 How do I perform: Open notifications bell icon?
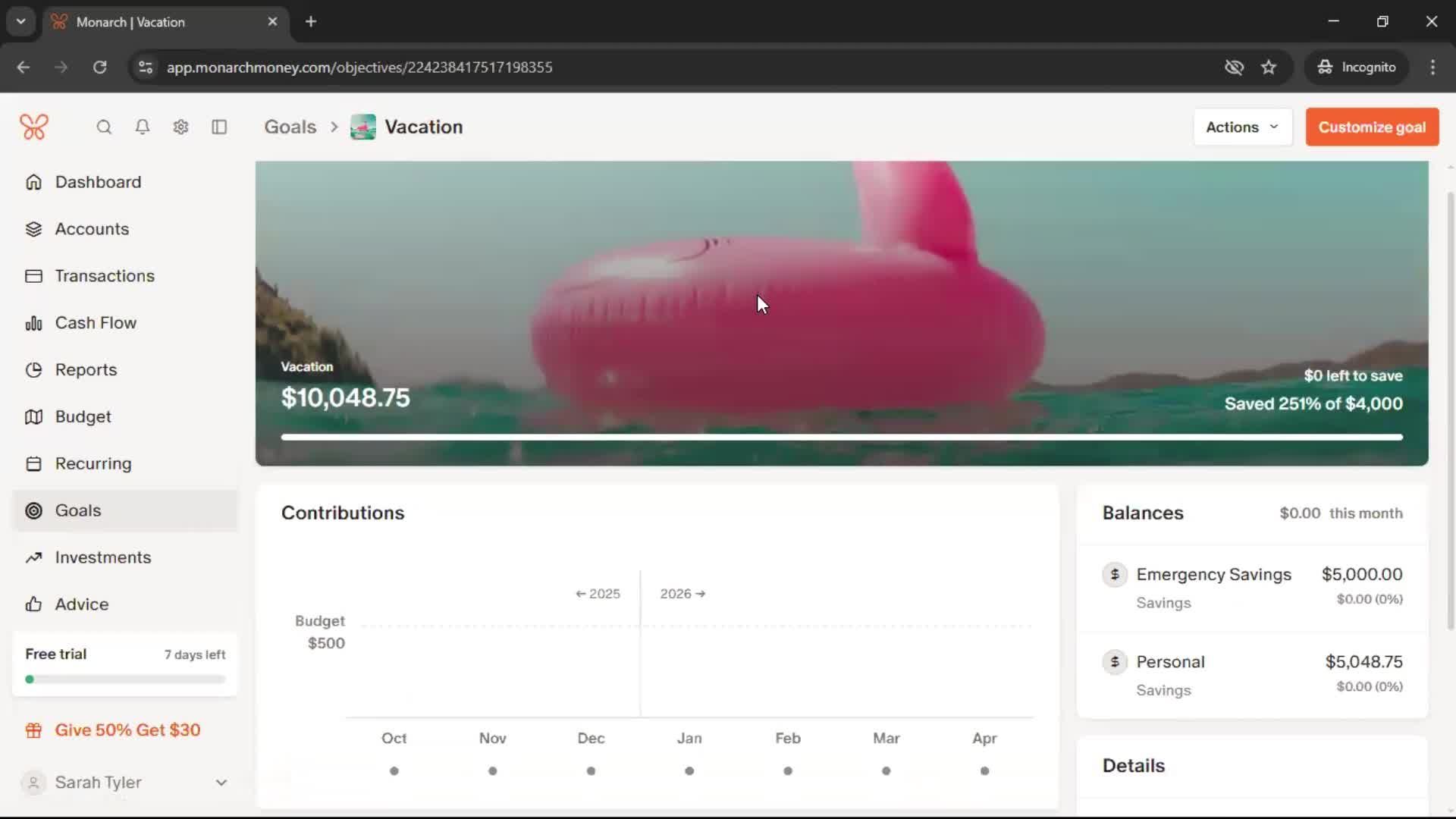142,127
